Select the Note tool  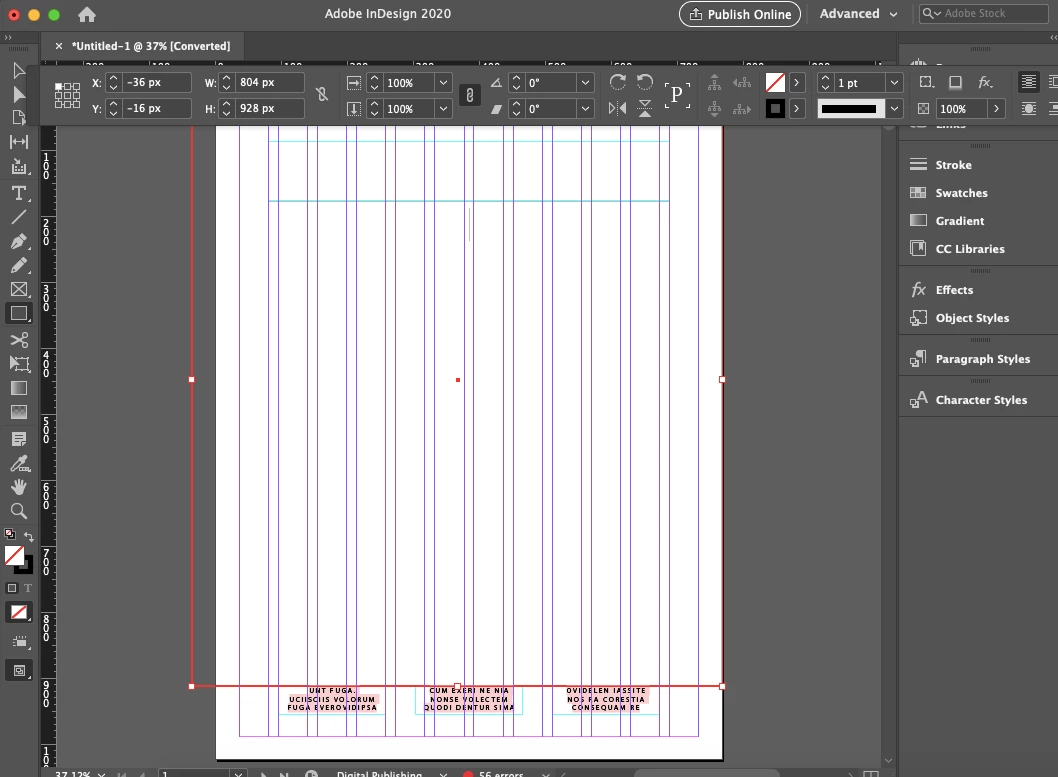[x=19, y=440]
